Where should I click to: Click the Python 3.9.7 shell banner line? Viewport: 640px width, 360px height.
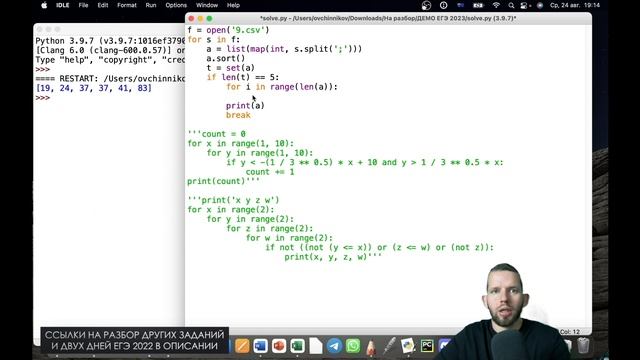coord(110,41)
